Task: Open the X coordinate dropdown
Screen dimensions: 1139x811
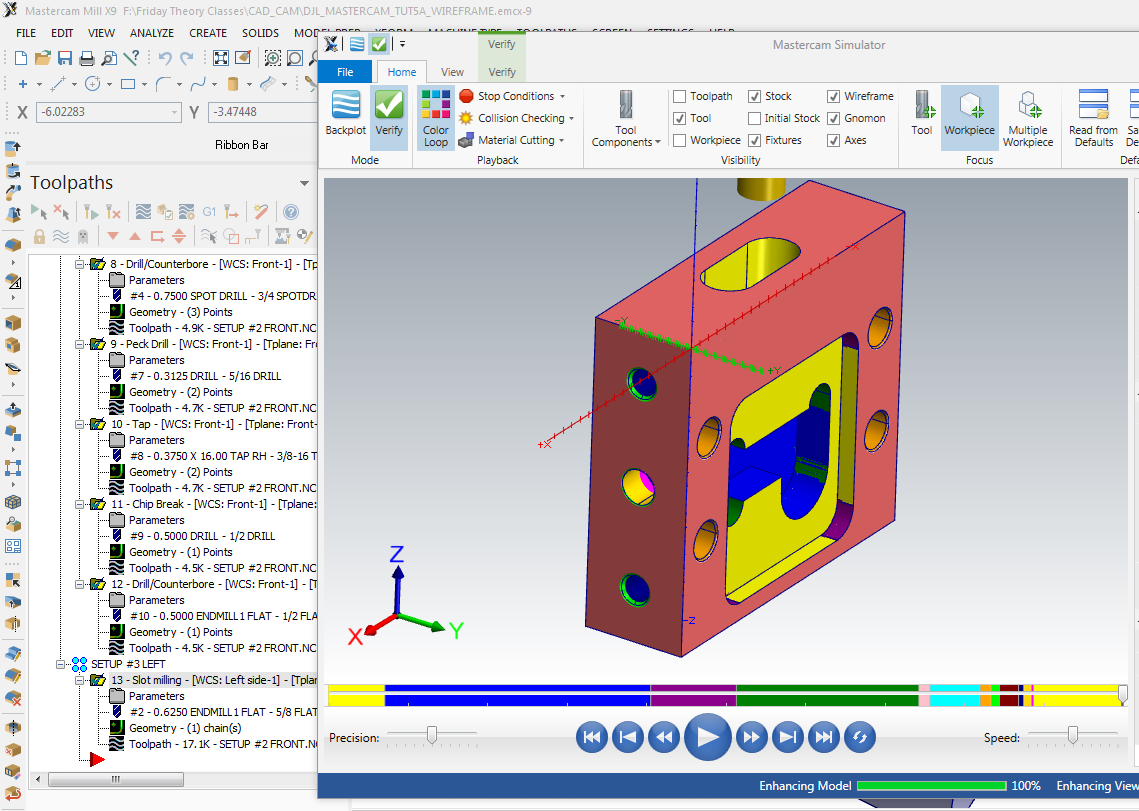Action: (x=174, y=112)
